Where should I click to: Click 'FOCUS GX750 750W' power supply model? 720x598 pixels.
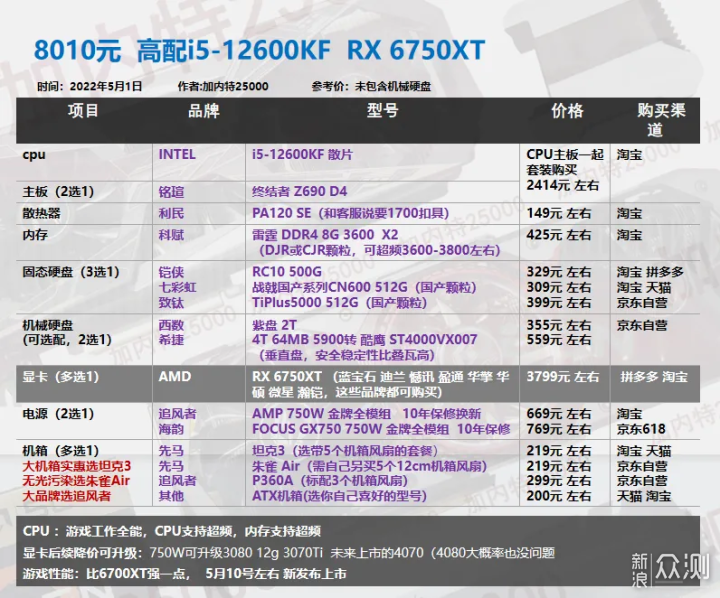(317, 429)
